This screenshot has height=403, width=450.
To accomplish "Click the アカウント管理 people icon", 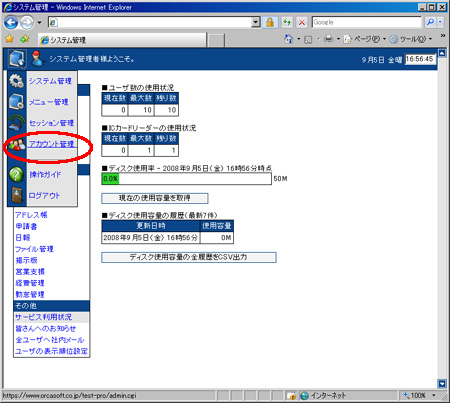I will [x=17, y=144].
